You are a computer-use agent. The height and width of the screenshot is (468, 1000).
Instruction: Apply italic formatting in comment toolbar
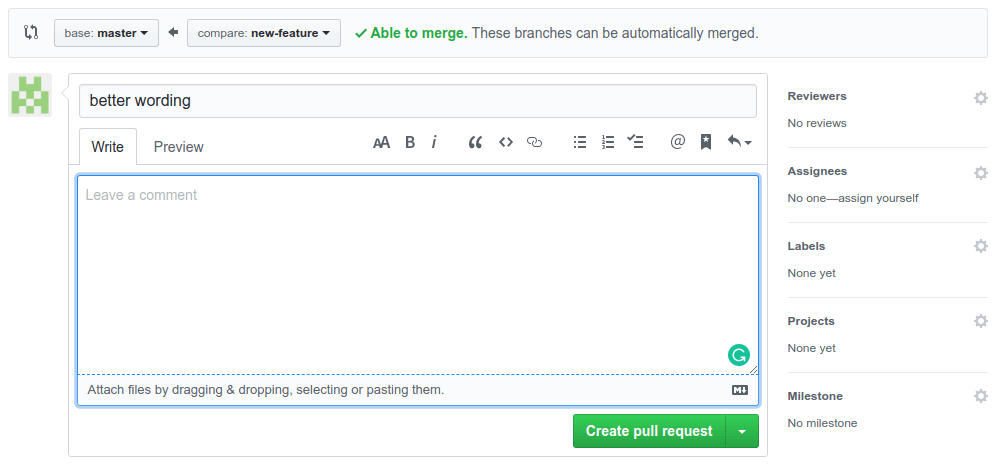pyautogui.click(x=434, y=142)
